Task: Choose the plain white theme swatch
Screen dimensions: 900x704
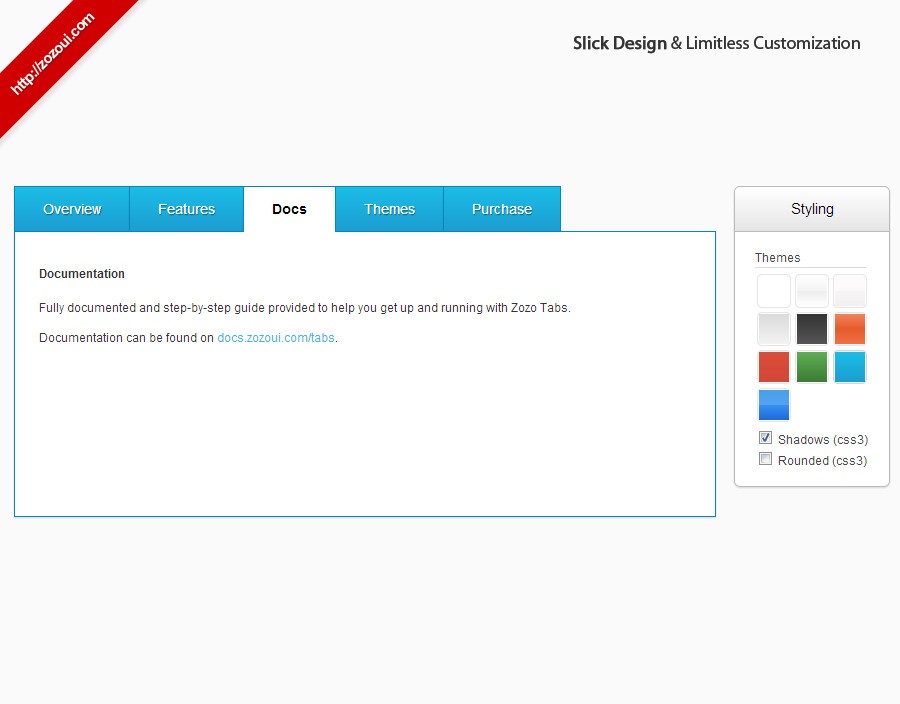Action: click(x=774, y=291)
